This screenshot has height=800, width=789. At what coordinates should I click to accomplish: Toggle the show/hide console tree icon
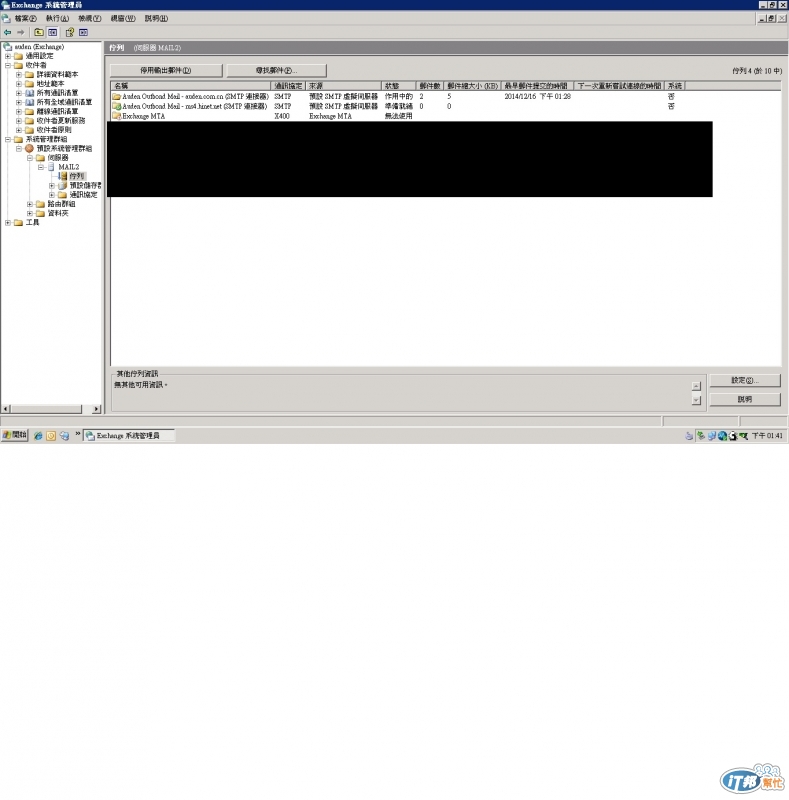(53, 32)
